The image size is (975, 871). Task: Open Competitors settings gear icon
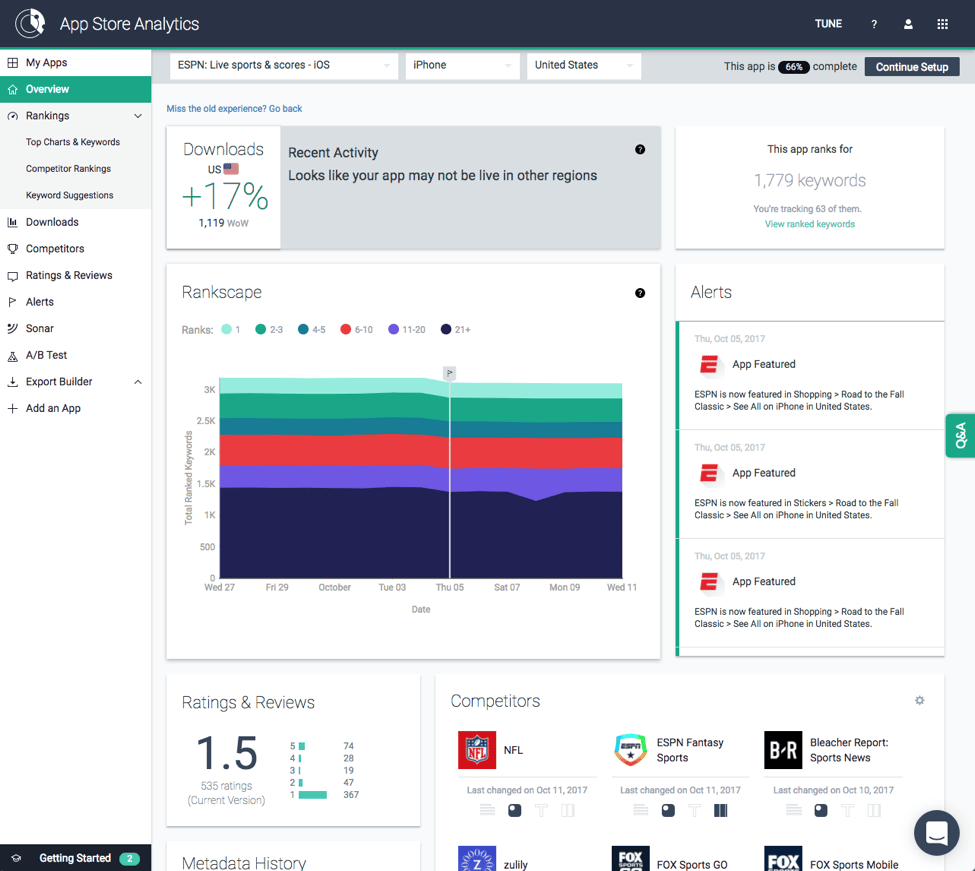tap(920, 701)
